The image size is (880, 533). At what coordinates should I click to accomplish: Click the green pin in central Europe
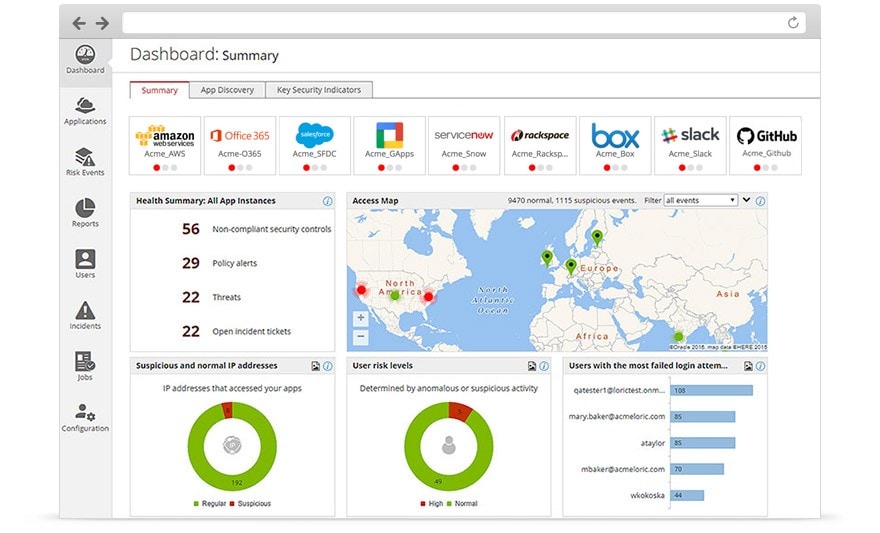pyautogui.click(x=571, y=266)
